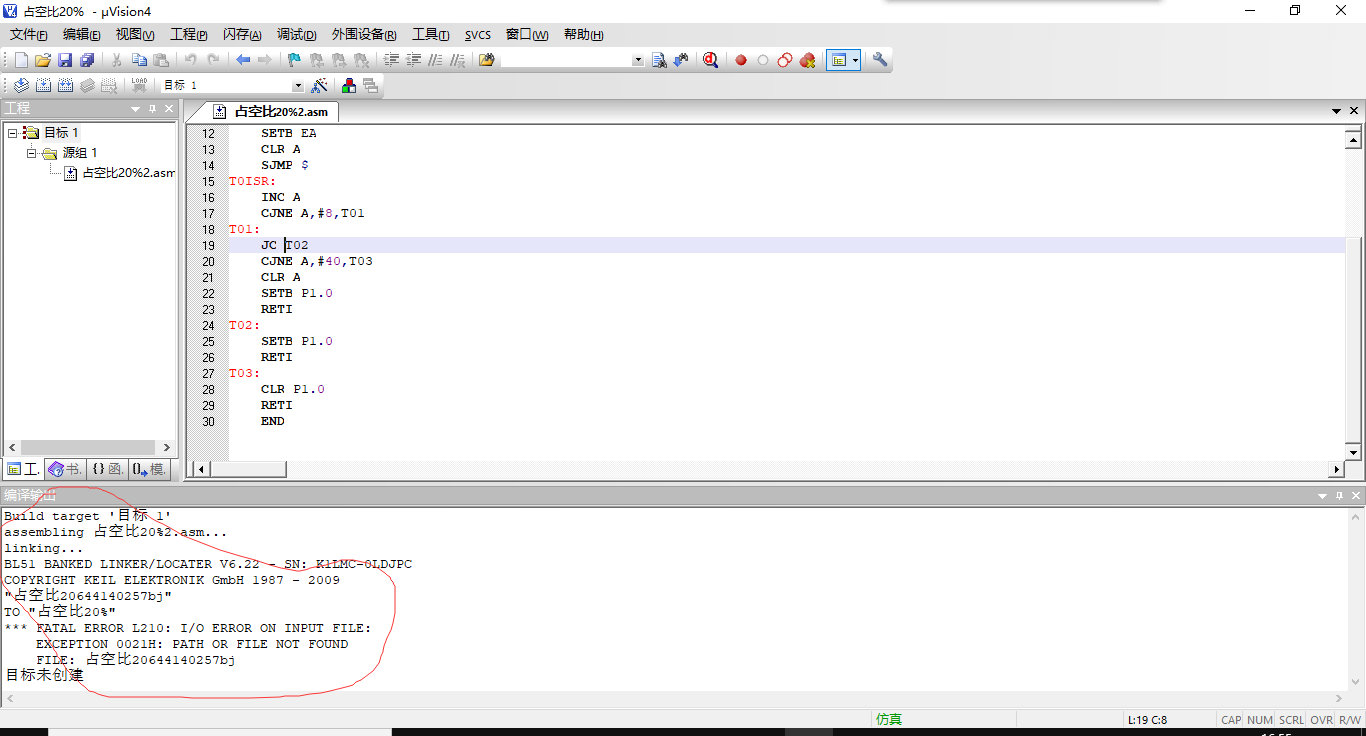Open a file using the folder icon
Screen dimensions: 1366x736
pyautogui.click(x=43, y=60)
